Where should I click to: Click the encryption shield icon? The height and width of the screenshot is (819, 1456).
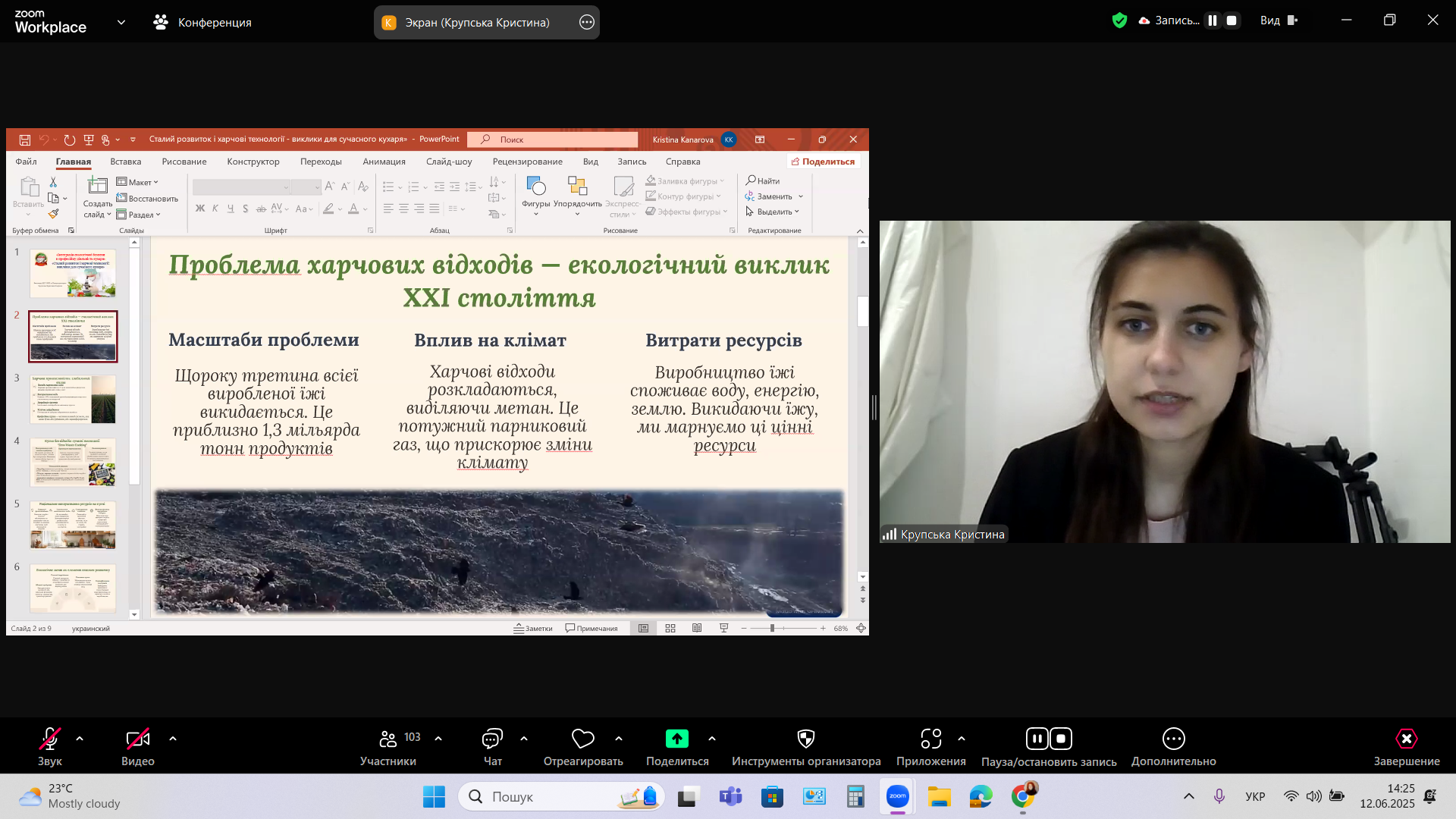[1119, 21]
